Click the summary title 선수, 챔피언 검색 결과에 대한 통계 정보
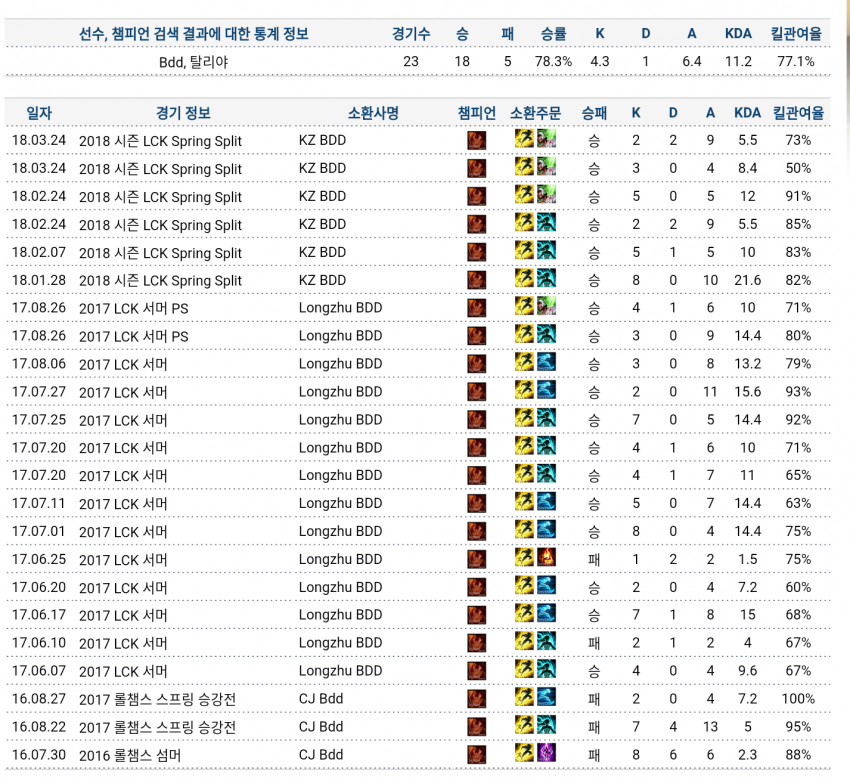850x783 pixels. (x=194, y=34)
